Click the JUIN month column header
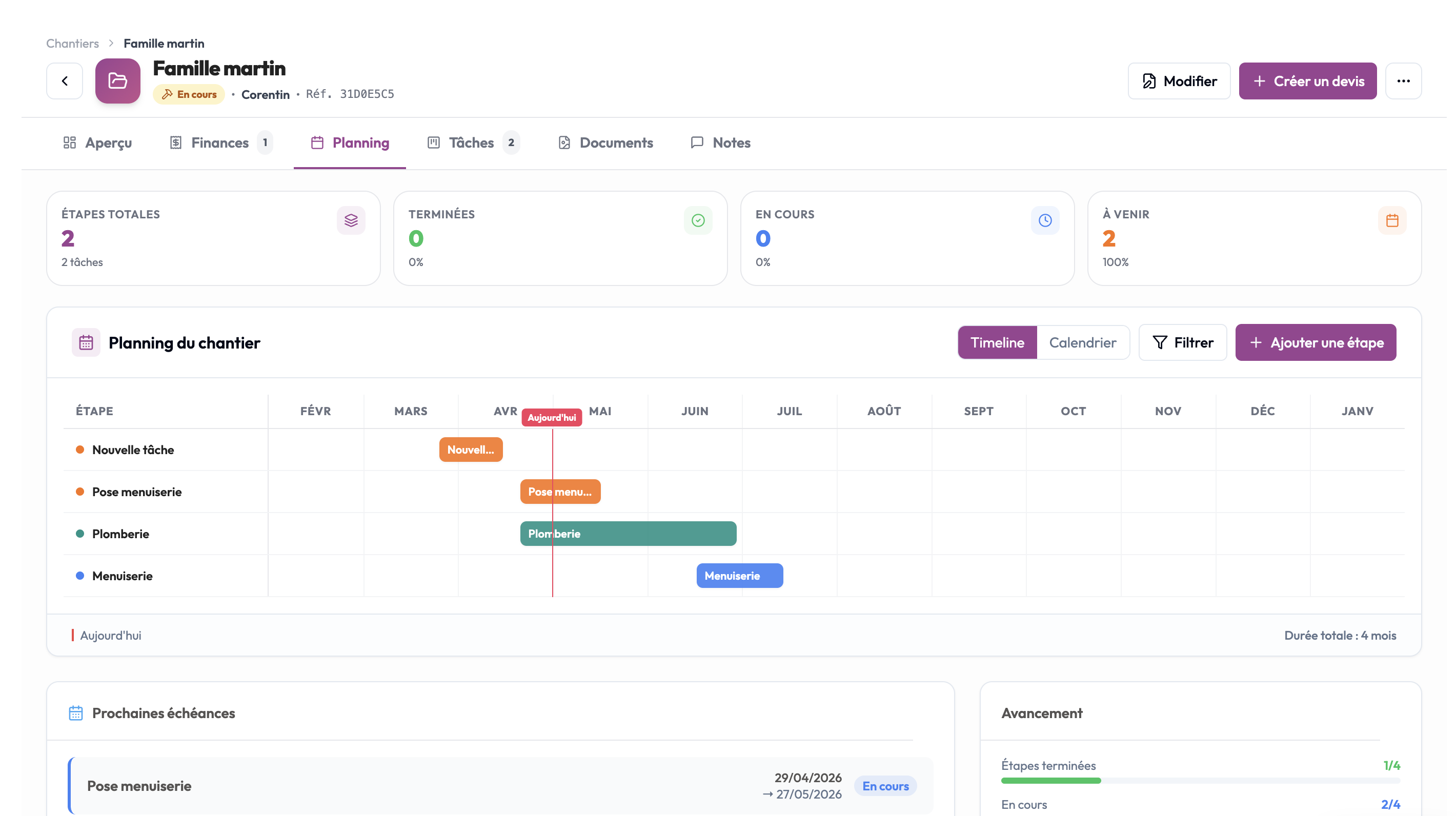The height and width of the screenshot is (816, 1456). [695, 411]
